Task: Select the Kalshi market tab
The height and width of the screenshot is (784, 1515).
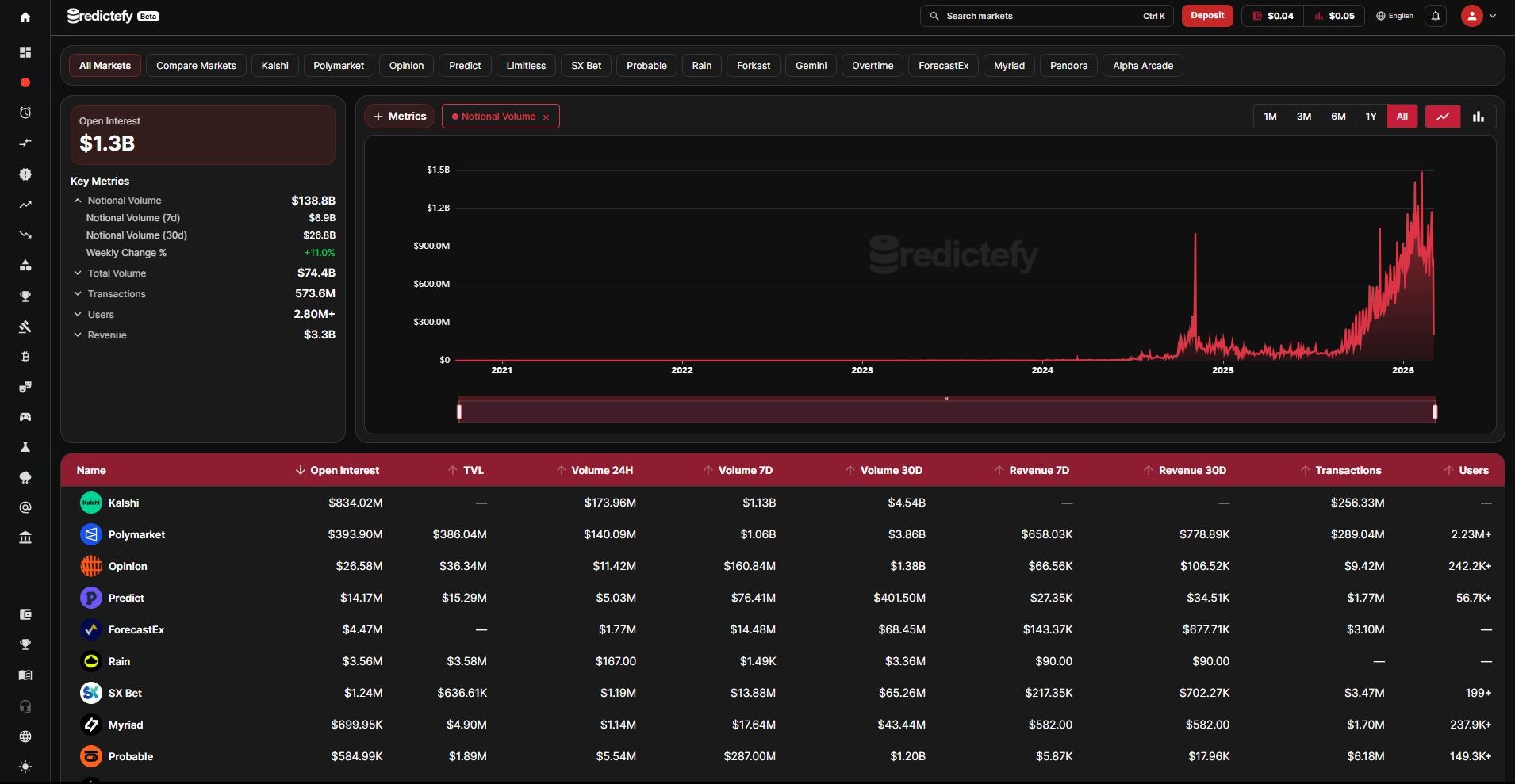Action: (274, 65)
